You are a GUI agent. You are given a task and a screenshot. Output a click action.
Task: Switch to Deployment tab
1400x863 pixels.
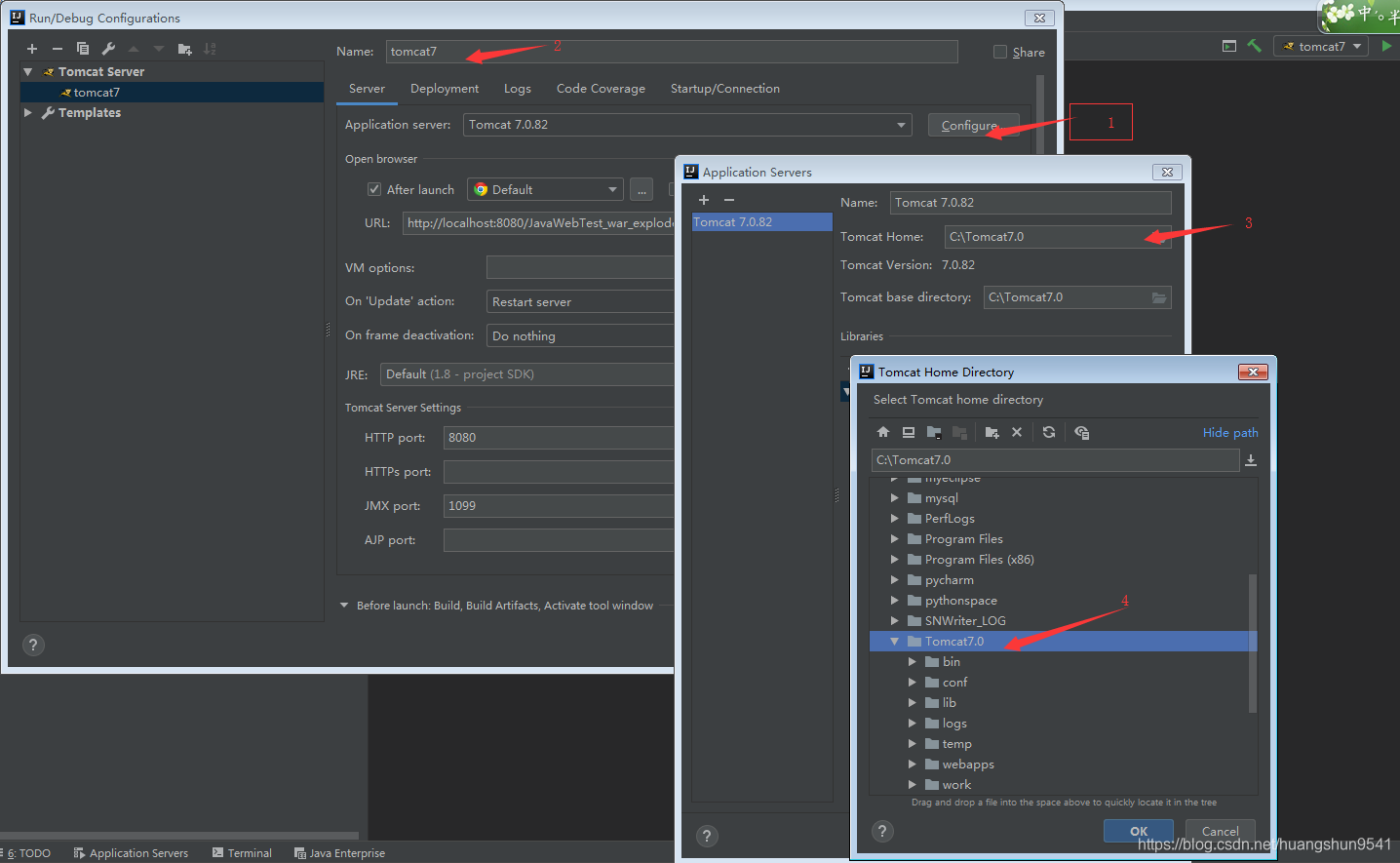[445, 89]
